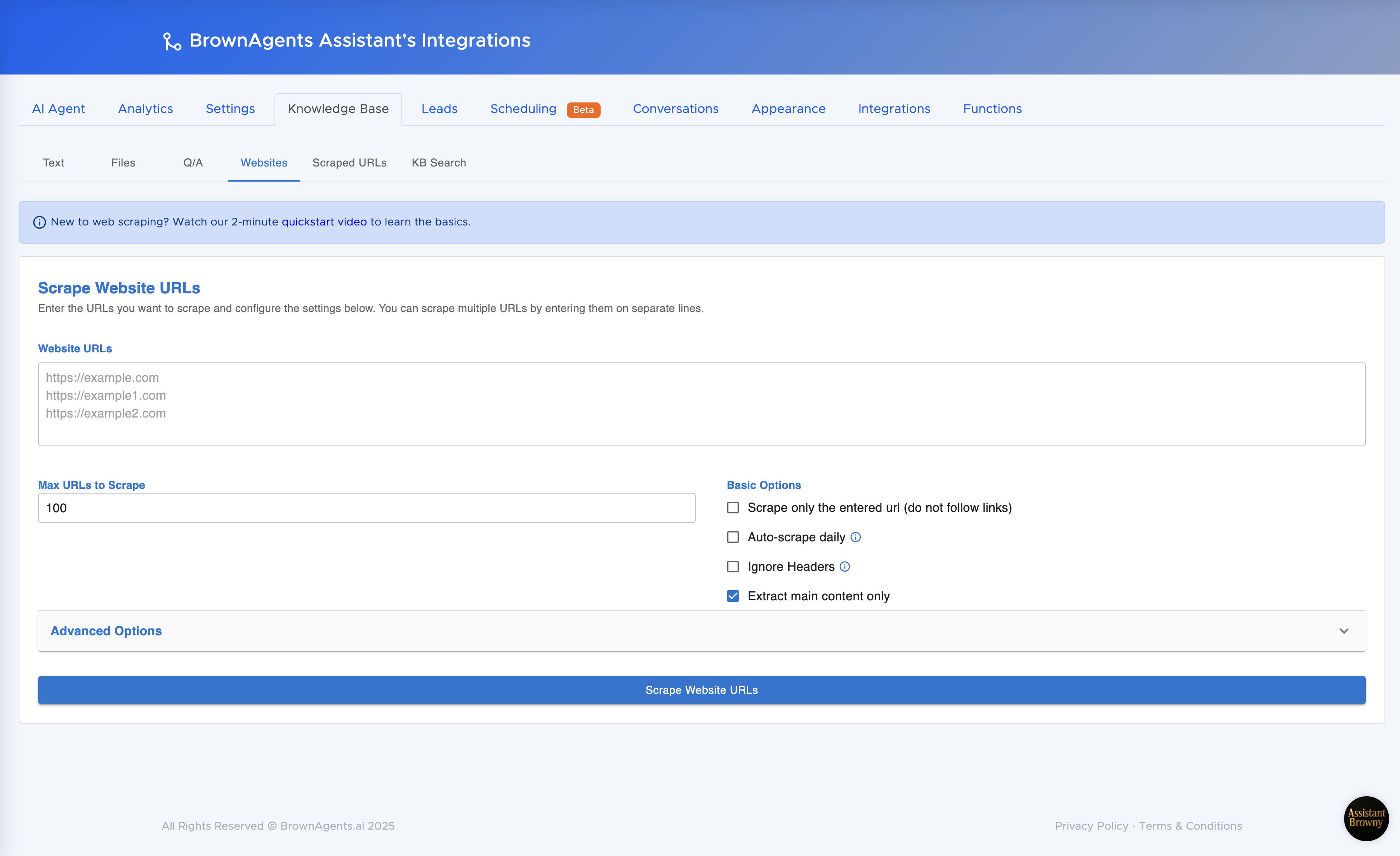Click the orange Beta badge

click(583, 110)
